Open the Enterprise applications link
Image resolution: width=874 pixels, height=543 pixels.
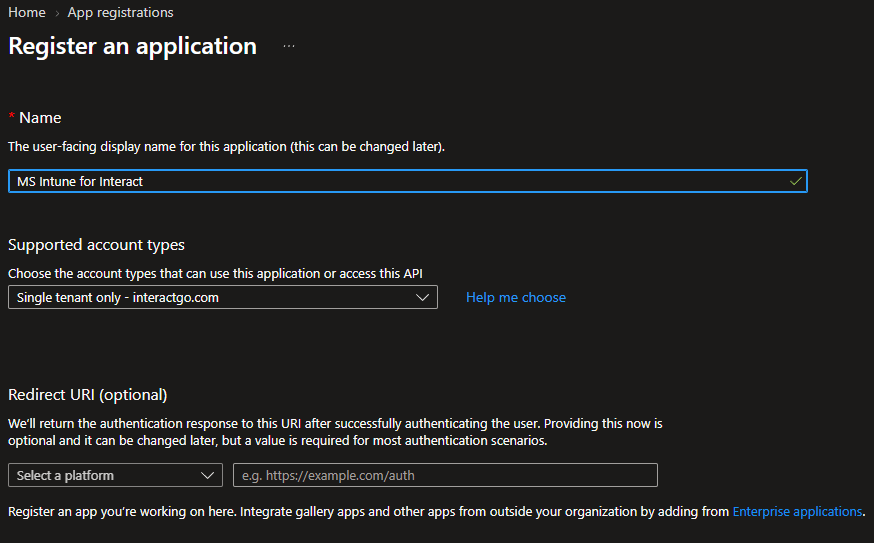(797, 511)
